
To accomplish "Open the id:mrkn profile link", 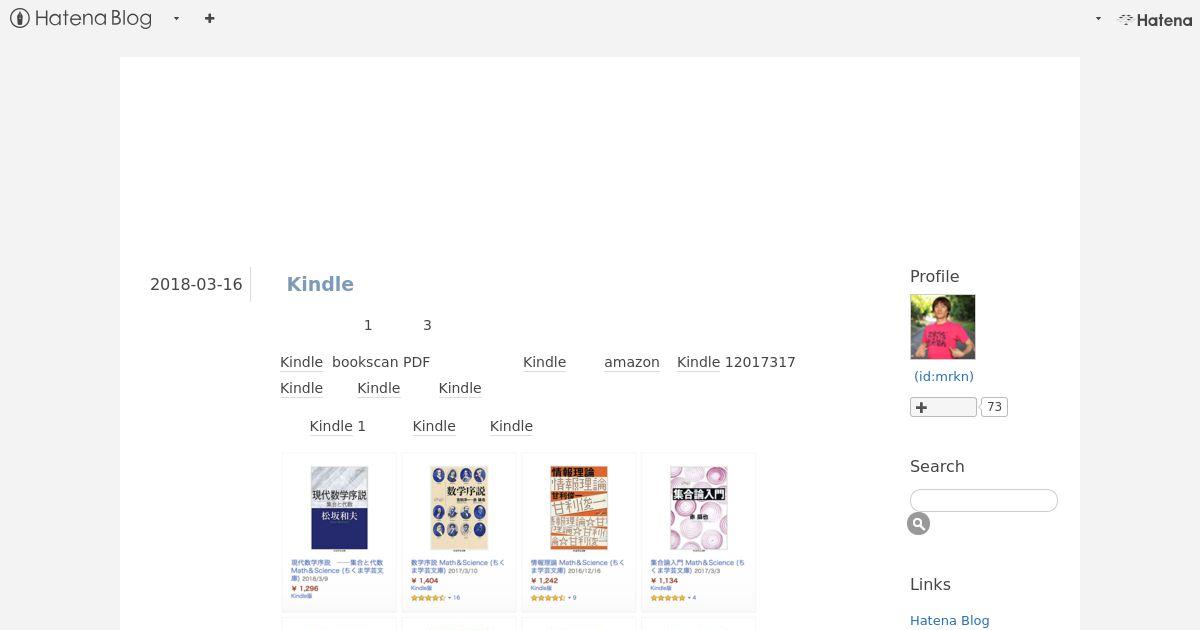I will coord(944,376).
